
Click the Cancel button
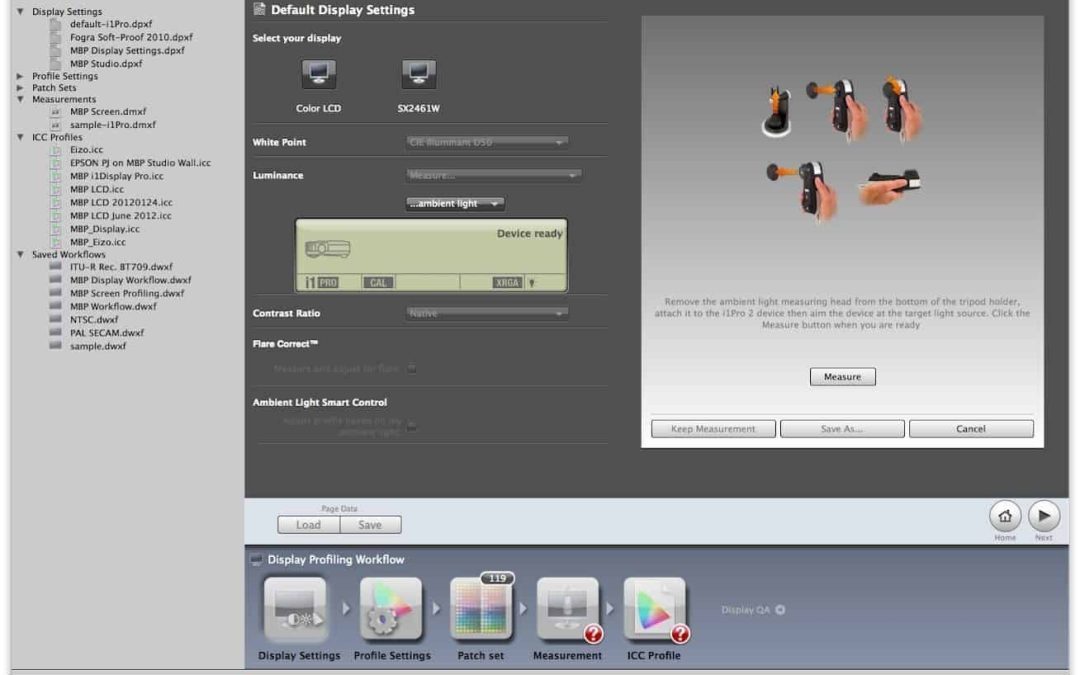pos(970,429)
